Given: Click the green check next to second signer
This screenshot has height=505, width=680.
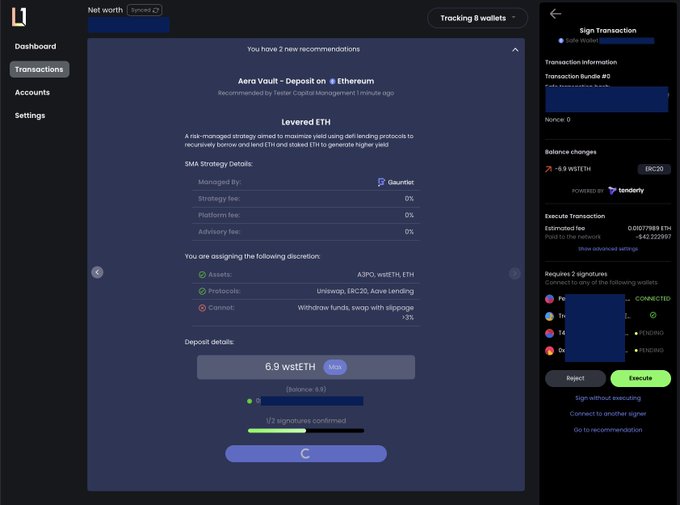Looking at the screenshot, I should 653,315.
